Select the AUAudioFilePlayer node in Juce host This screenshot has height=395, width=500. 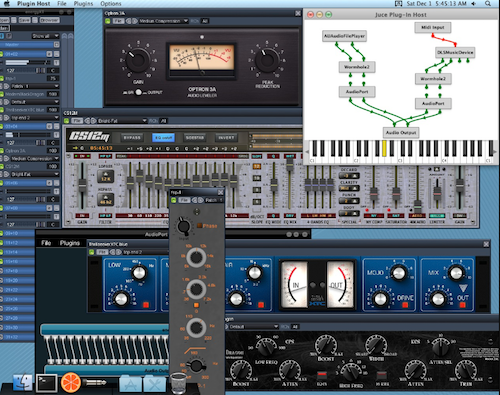click(345, 36)
